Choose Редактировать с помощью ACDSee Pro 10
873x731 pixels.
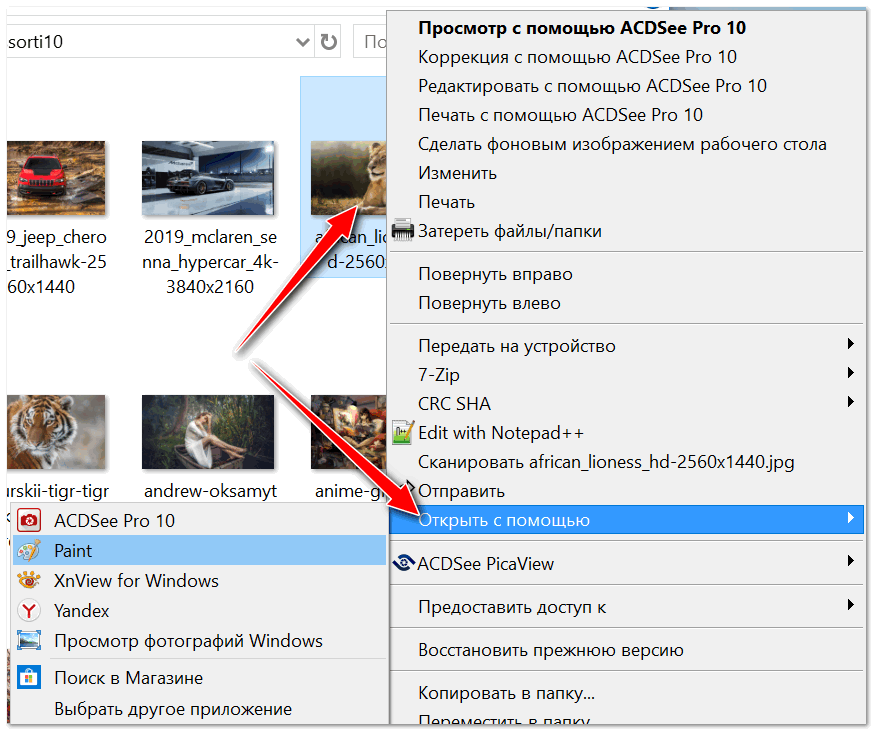(x=592, y=86)
